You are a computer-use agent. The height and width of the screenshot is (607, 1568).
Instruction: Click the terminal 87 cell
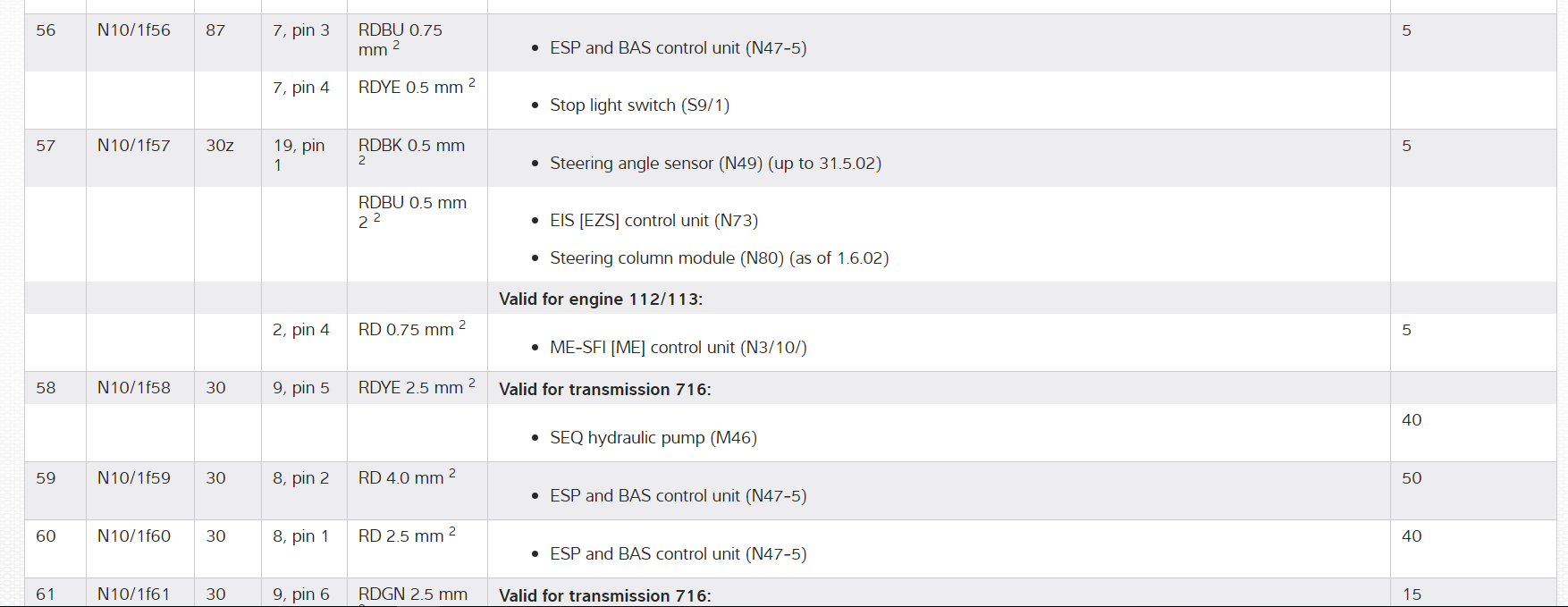tap(215, 30)
